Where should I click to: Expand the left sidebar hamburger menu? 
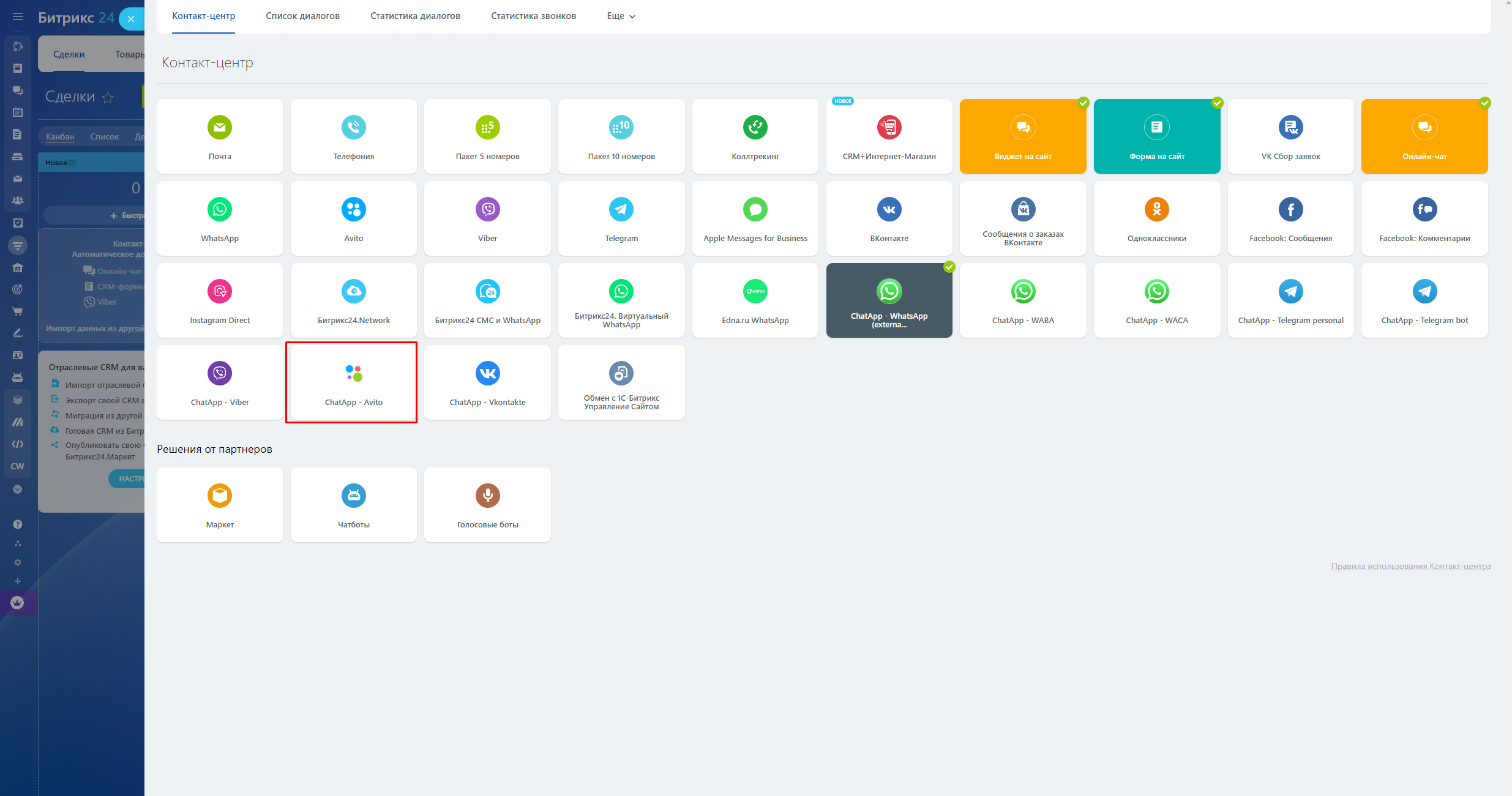(18, 17)
